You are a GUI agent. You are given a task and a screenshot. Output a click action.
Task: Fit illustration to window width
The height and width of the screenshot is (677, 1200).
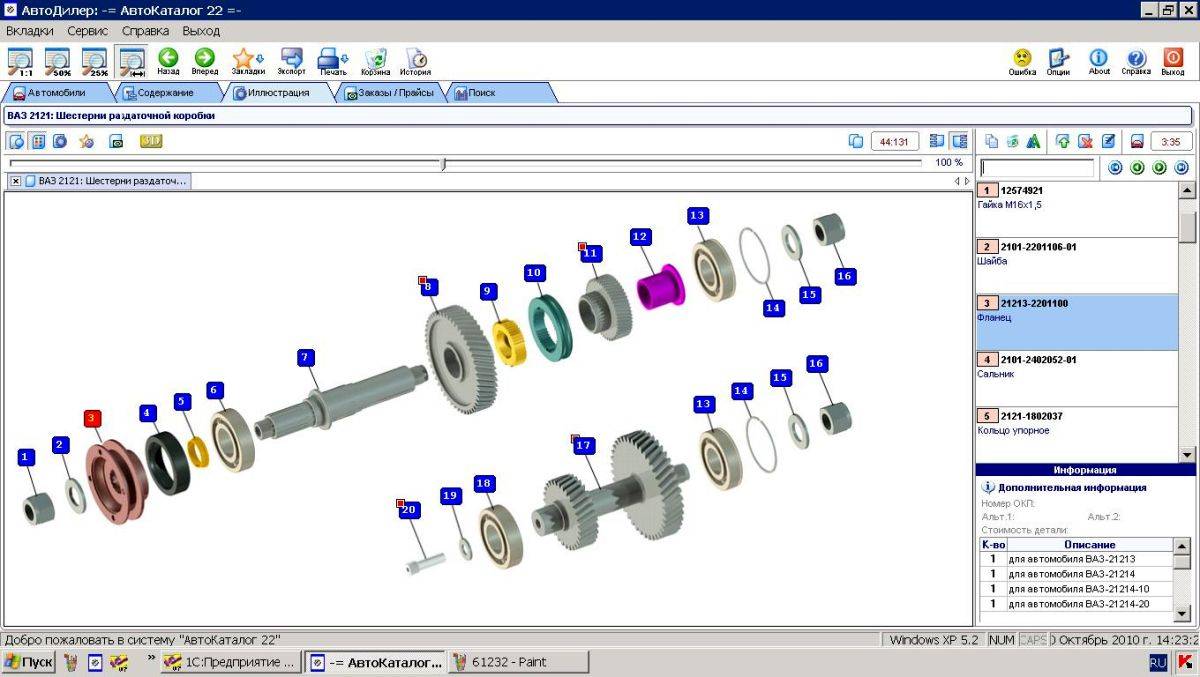(x=131, y=62)
